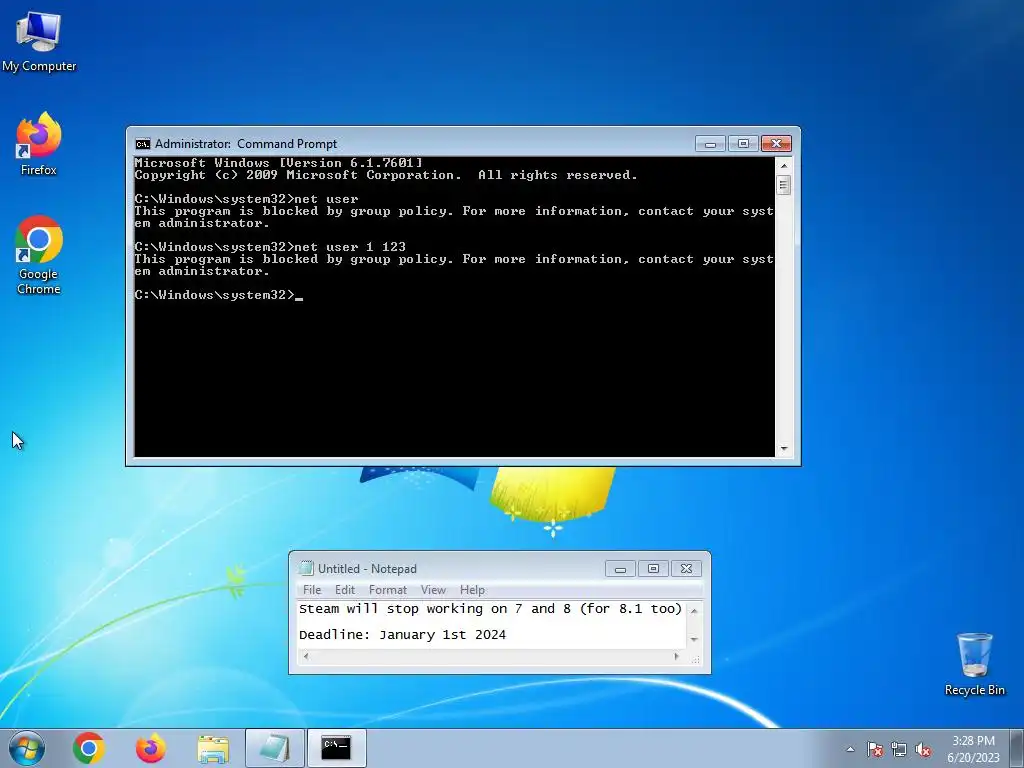Open the muted volume tray icon
The image size is (1024, 768).
pyautogui.click(x=923, y=749)
